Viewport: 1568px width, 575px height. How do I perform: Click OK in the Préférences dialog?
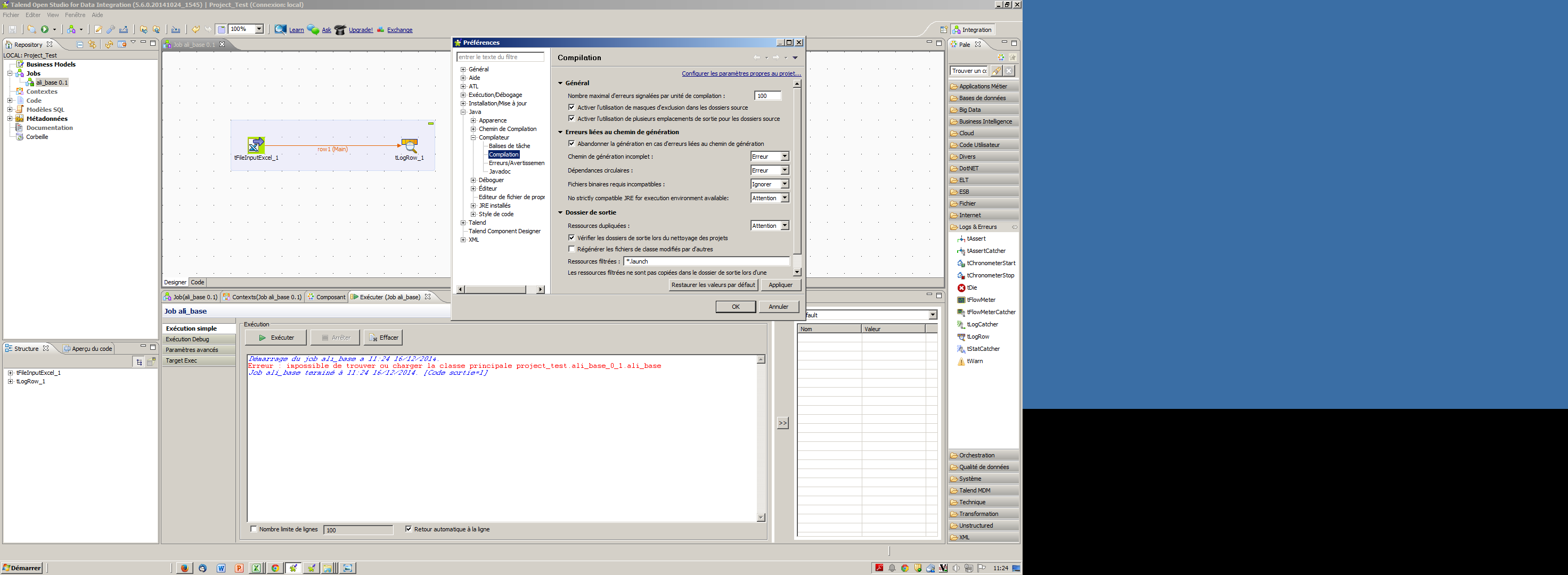736,307
